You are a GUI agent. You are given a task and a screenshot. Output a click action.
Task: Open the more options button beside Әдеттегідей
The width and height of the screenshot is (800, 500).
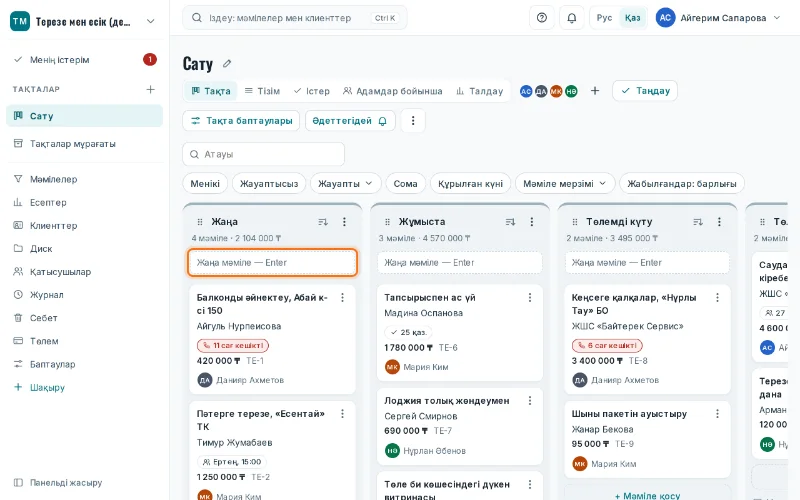click(413, 121)
